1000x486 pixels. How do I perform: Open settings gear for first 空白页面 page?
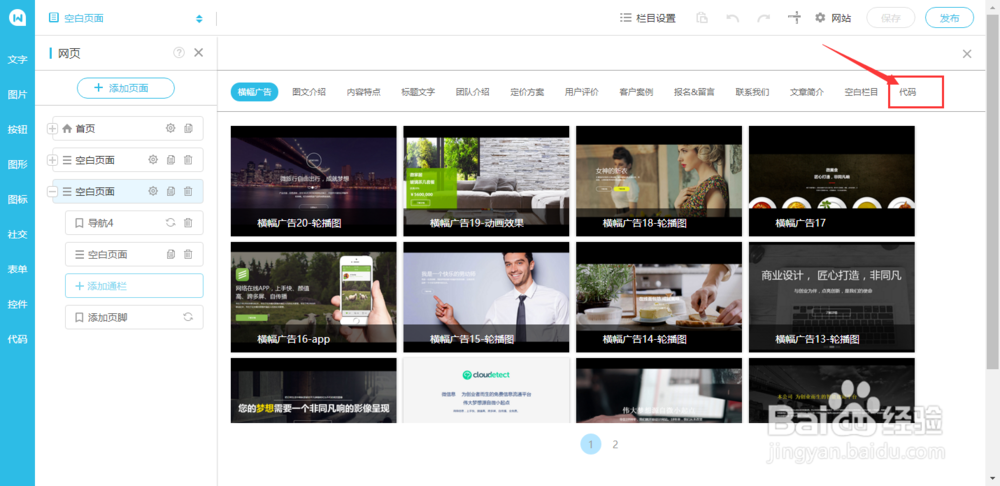click(153, 159)
